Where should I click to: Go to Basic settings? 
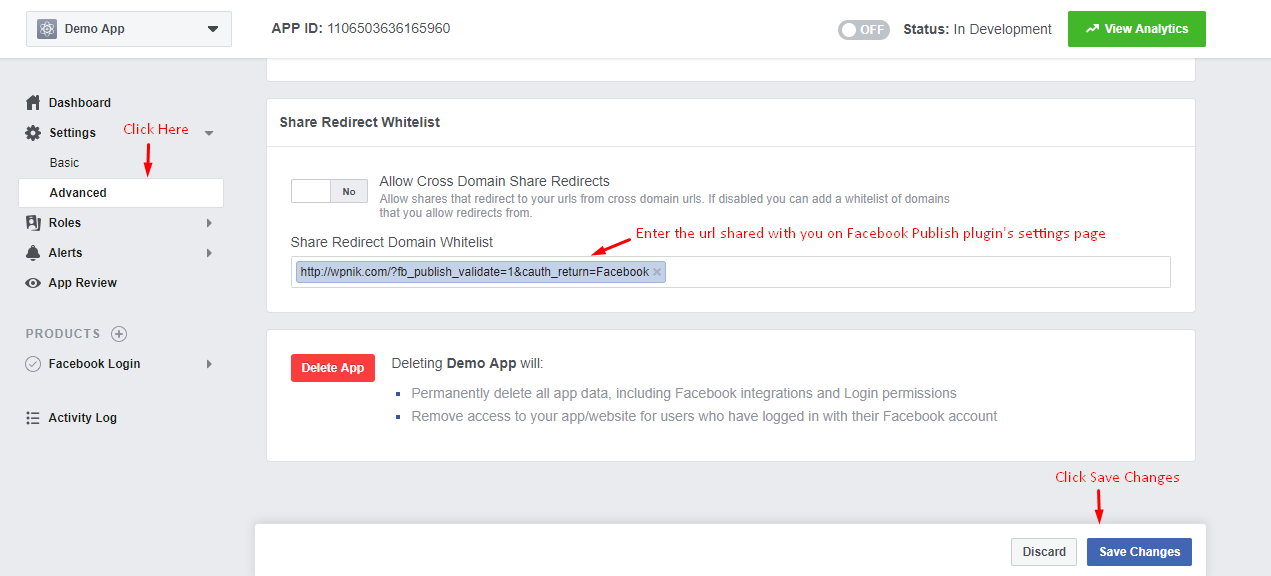point(64,163)
